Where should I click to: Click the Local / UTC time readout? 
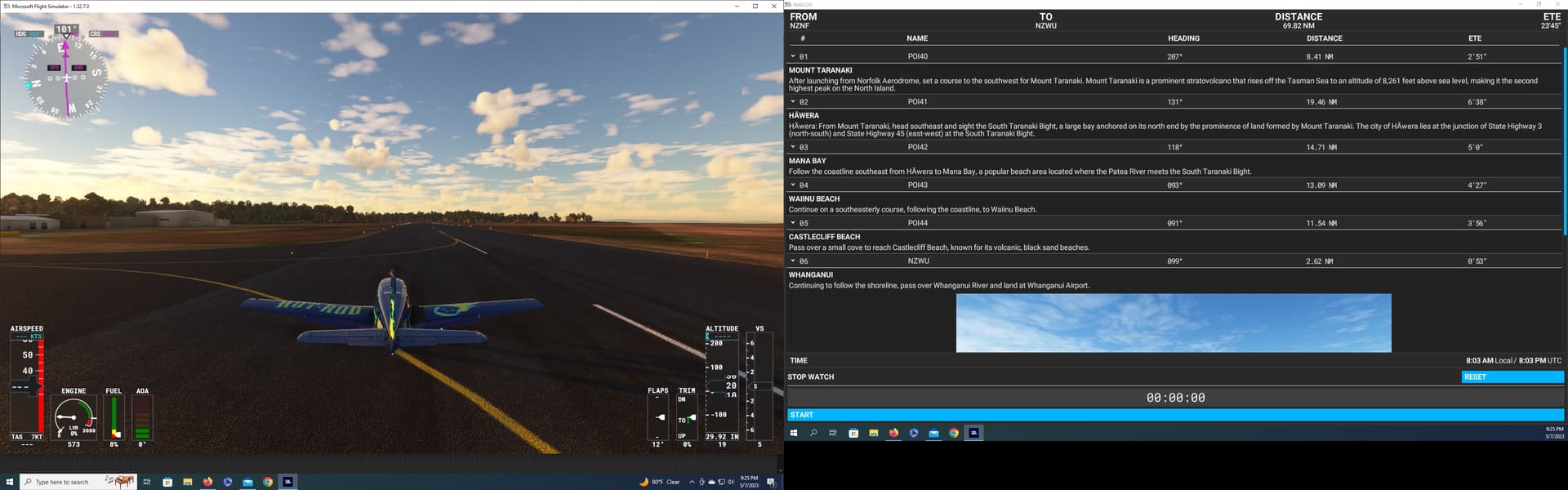pos(1513,360)
